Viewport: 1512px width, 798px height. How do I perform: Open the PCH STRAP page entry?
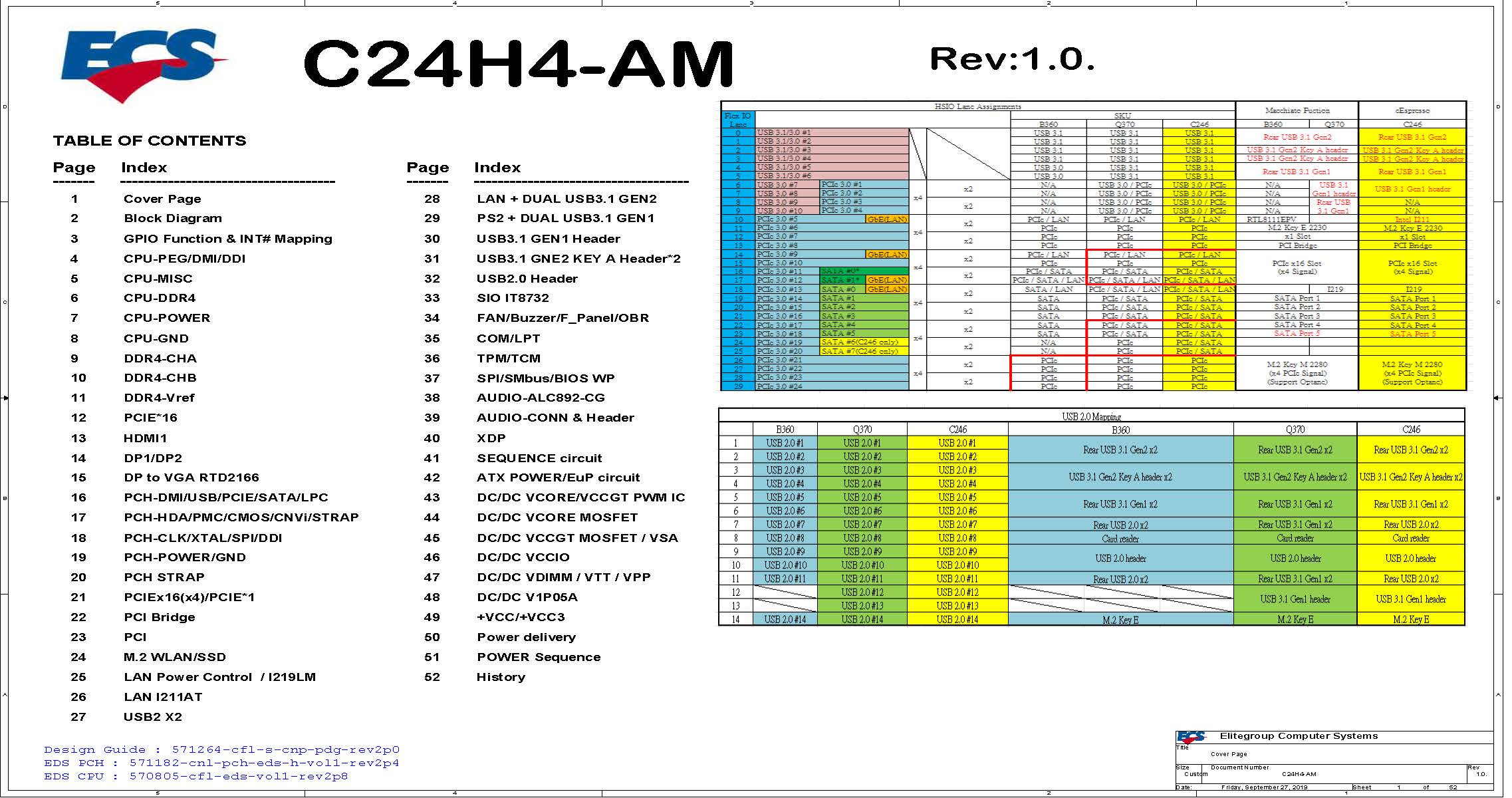tap(164, 577)
